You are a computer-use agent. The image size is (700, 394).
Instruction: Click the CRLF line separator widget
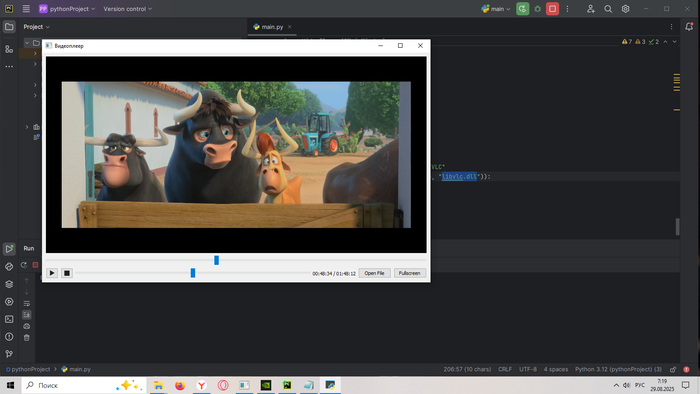(x=505, y=369)
